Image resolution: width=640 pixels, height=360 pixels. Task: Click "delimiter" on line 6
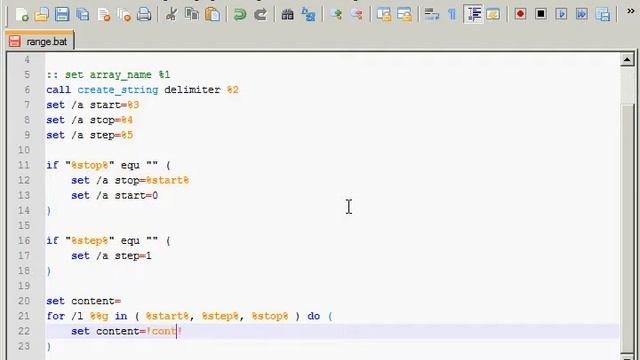[x=192, y=90]
